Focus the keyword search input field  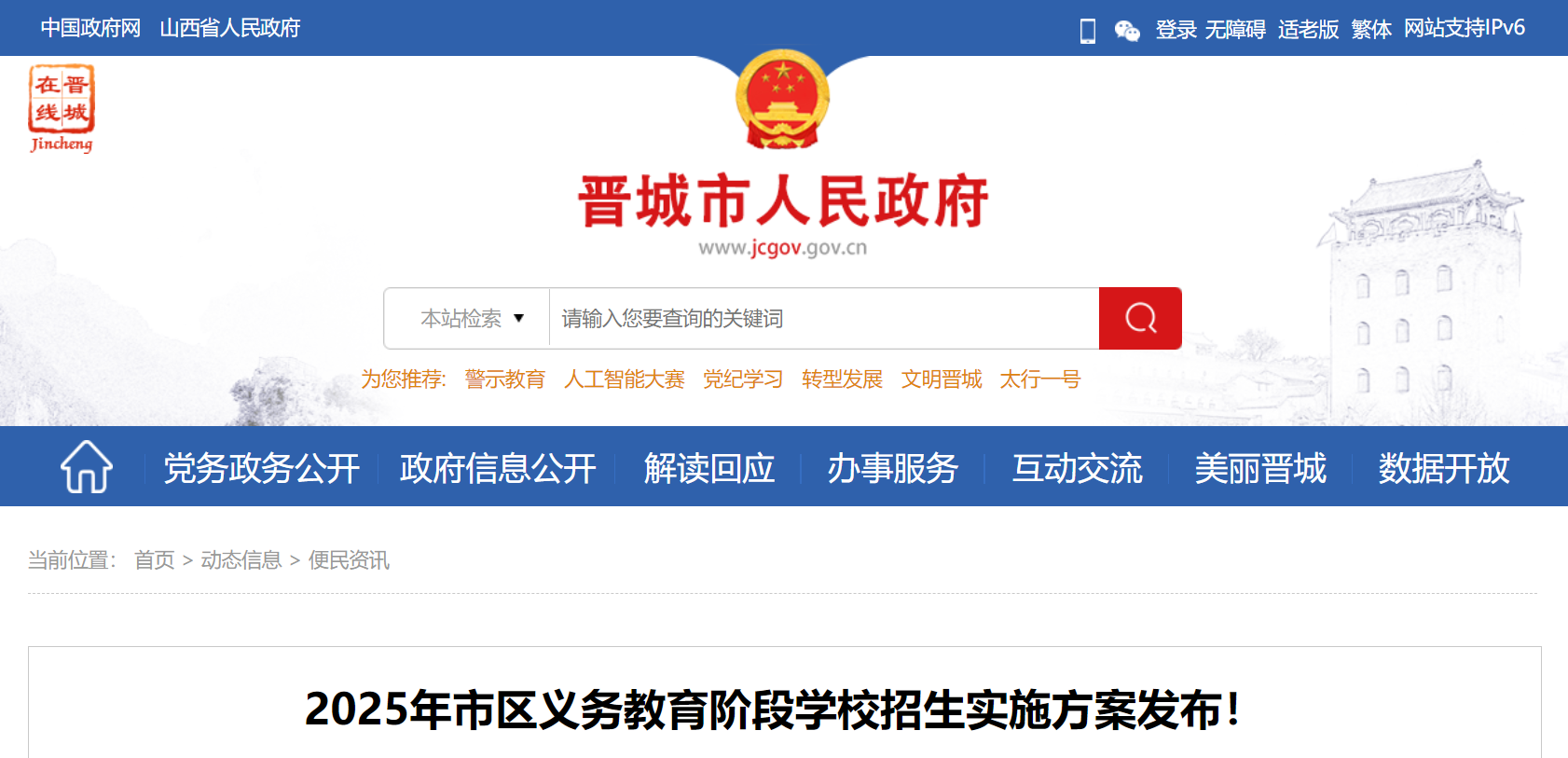point(824,319)
